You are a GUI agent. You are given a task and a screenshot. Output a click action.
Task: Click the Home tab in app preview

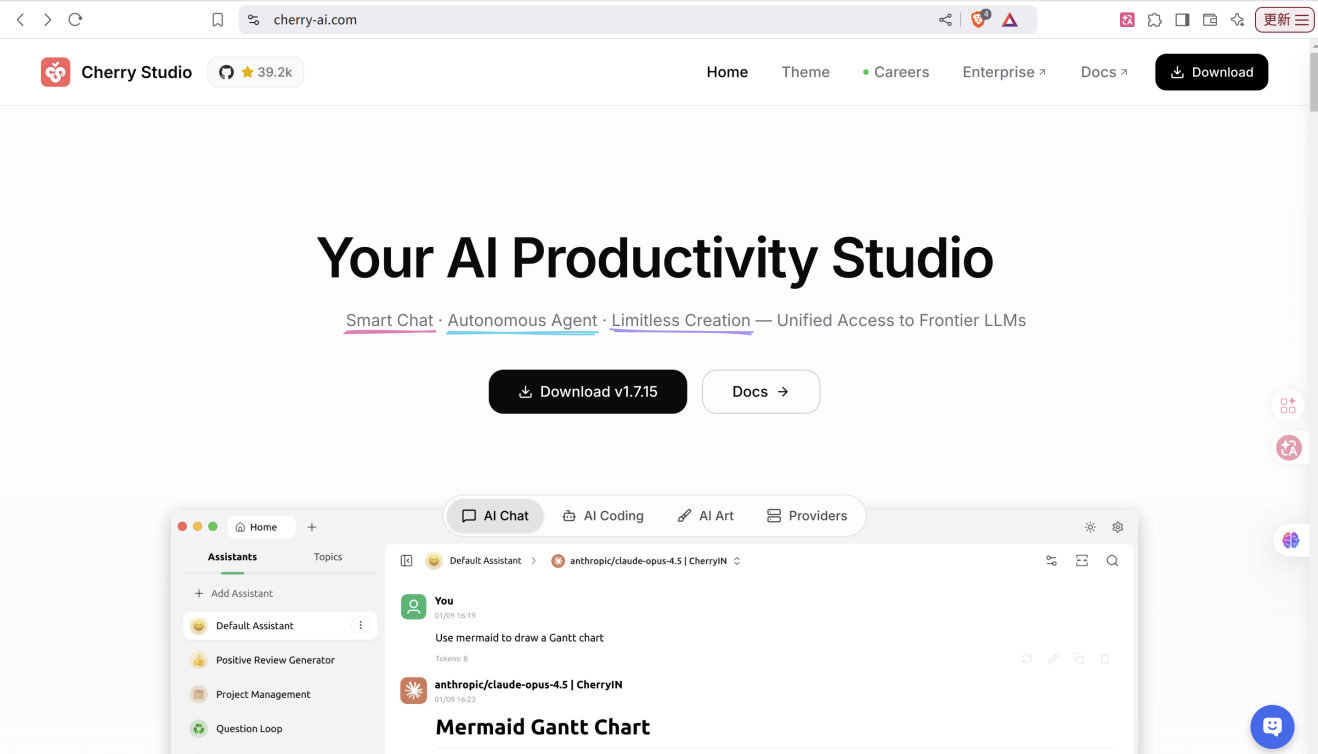click(261, 527)
